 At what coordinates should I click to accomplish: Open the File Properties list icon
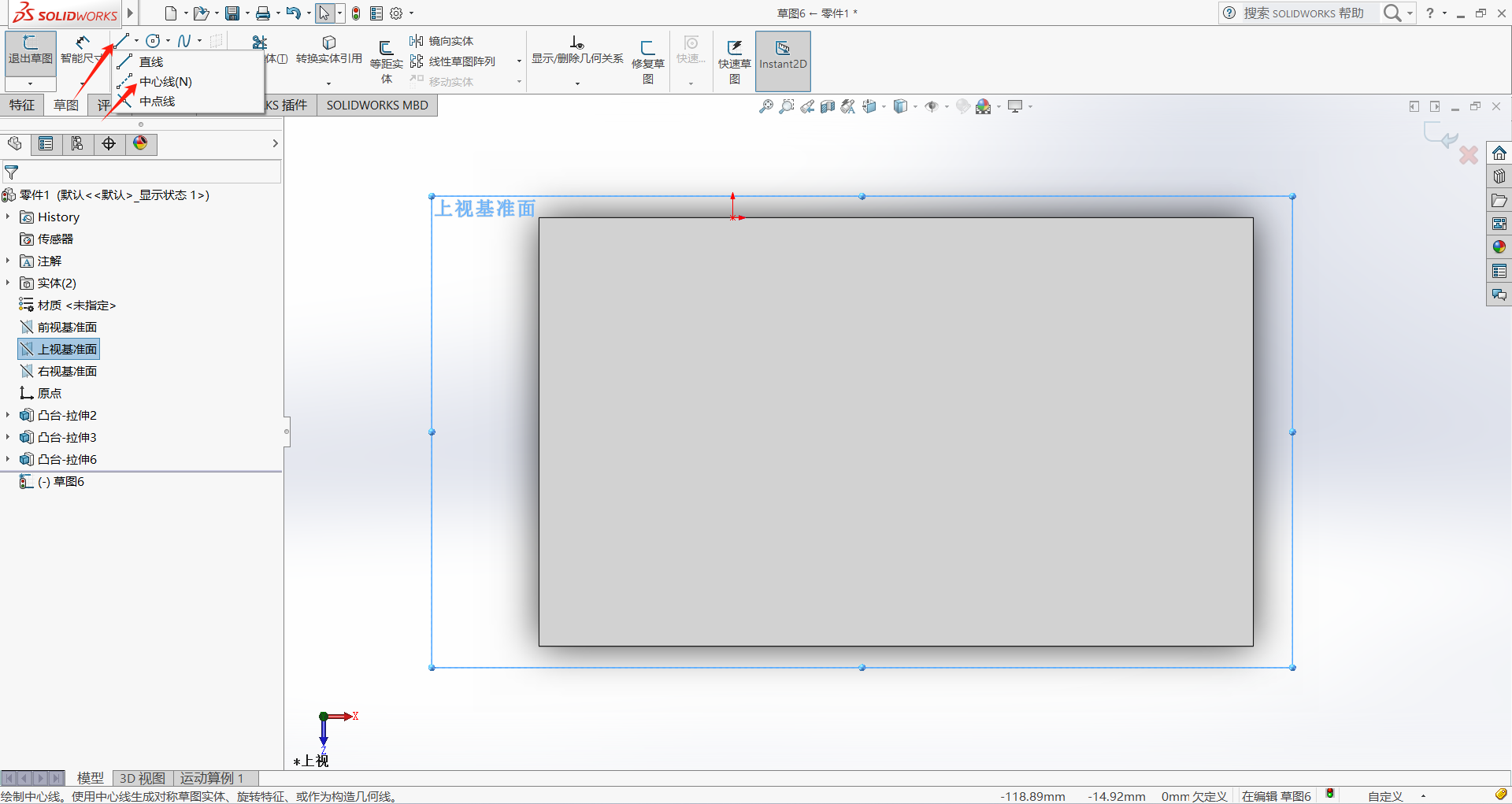376,13
